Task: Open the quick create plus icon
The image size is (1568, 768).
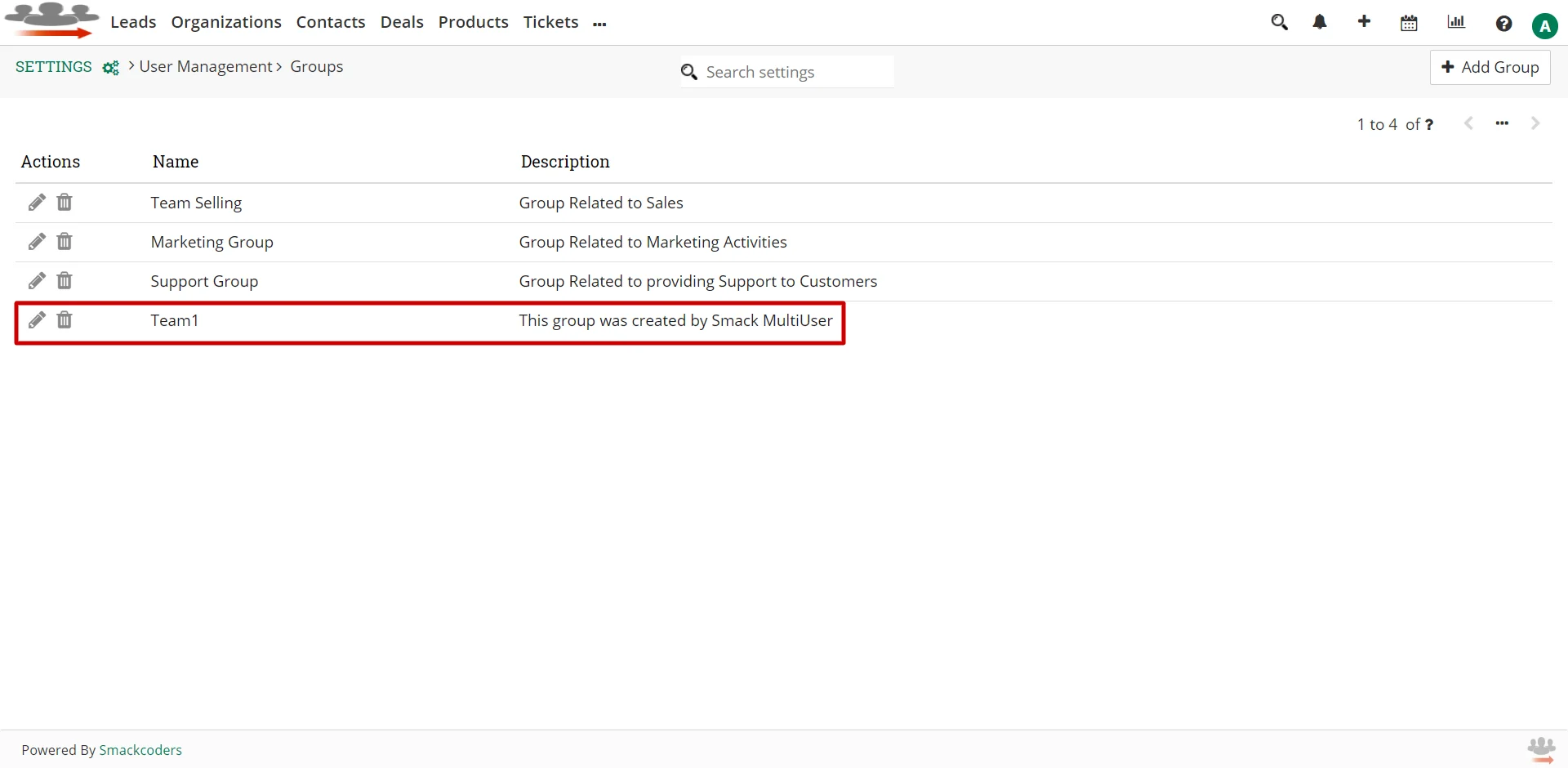Action: (1364, 22)
